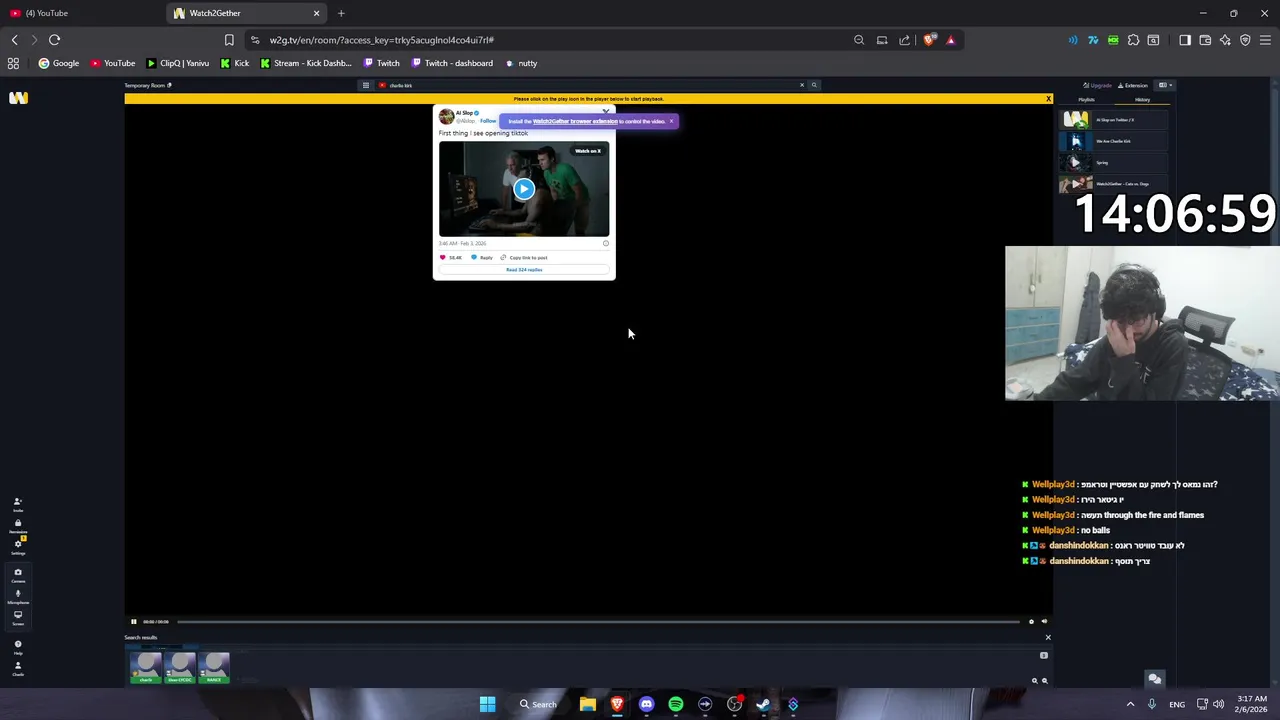This screenshot has height=720, width=1280.
Task: Open the Kick bookmark
Action: click(x=234, y=63)
